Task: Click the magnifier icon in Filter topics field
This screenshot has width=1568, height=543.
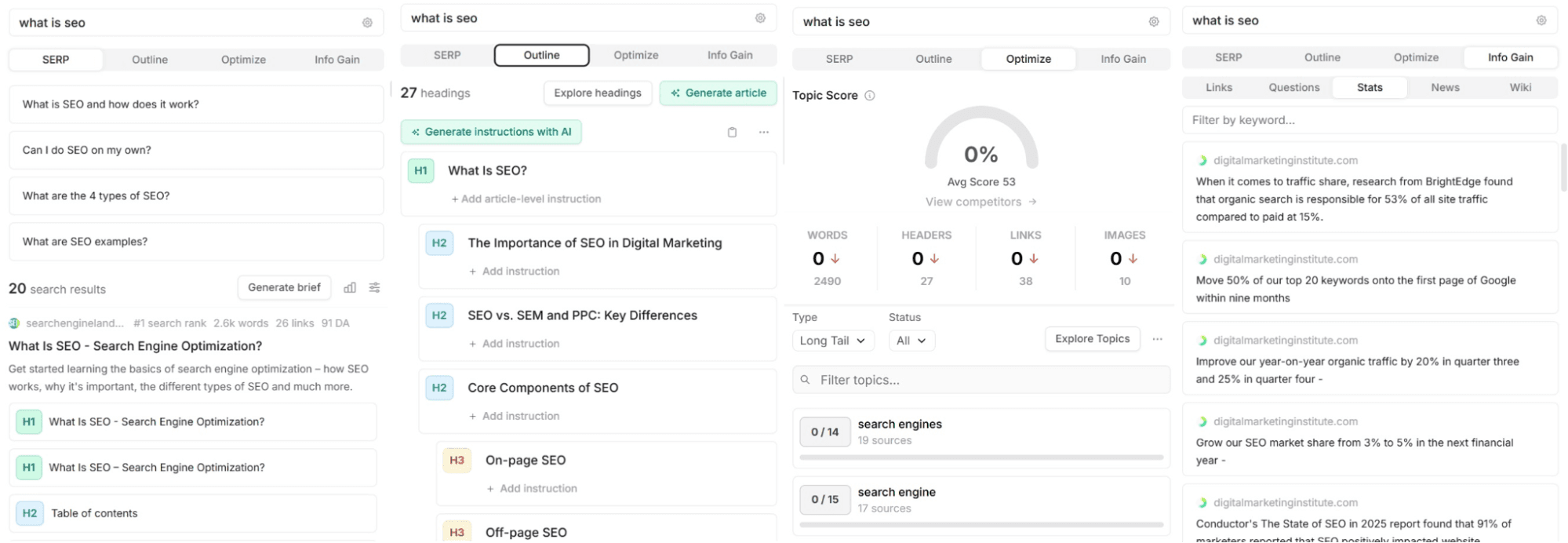Action: tap(805, 380)
